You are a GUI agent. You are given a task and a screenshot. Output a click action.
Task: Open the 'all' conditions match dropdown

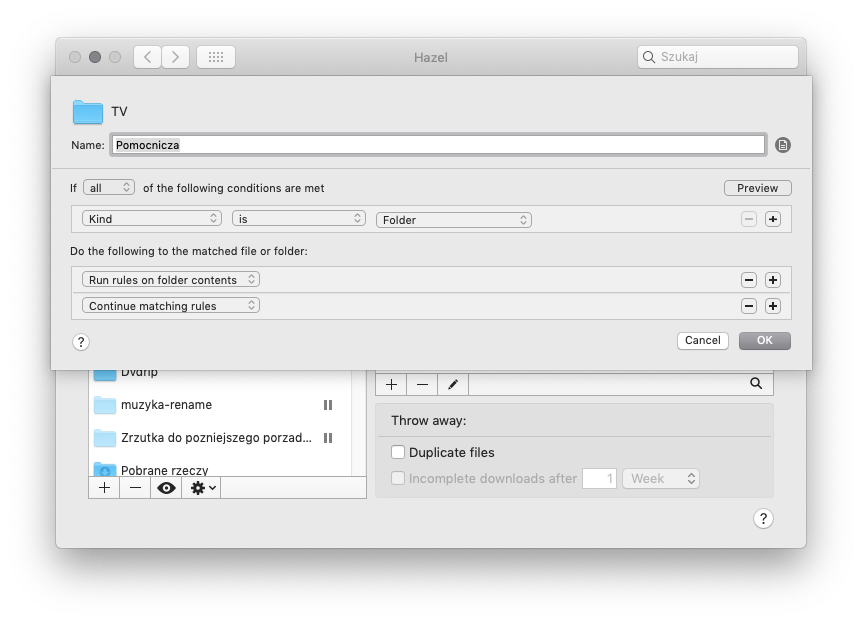(x=109, y=188)
